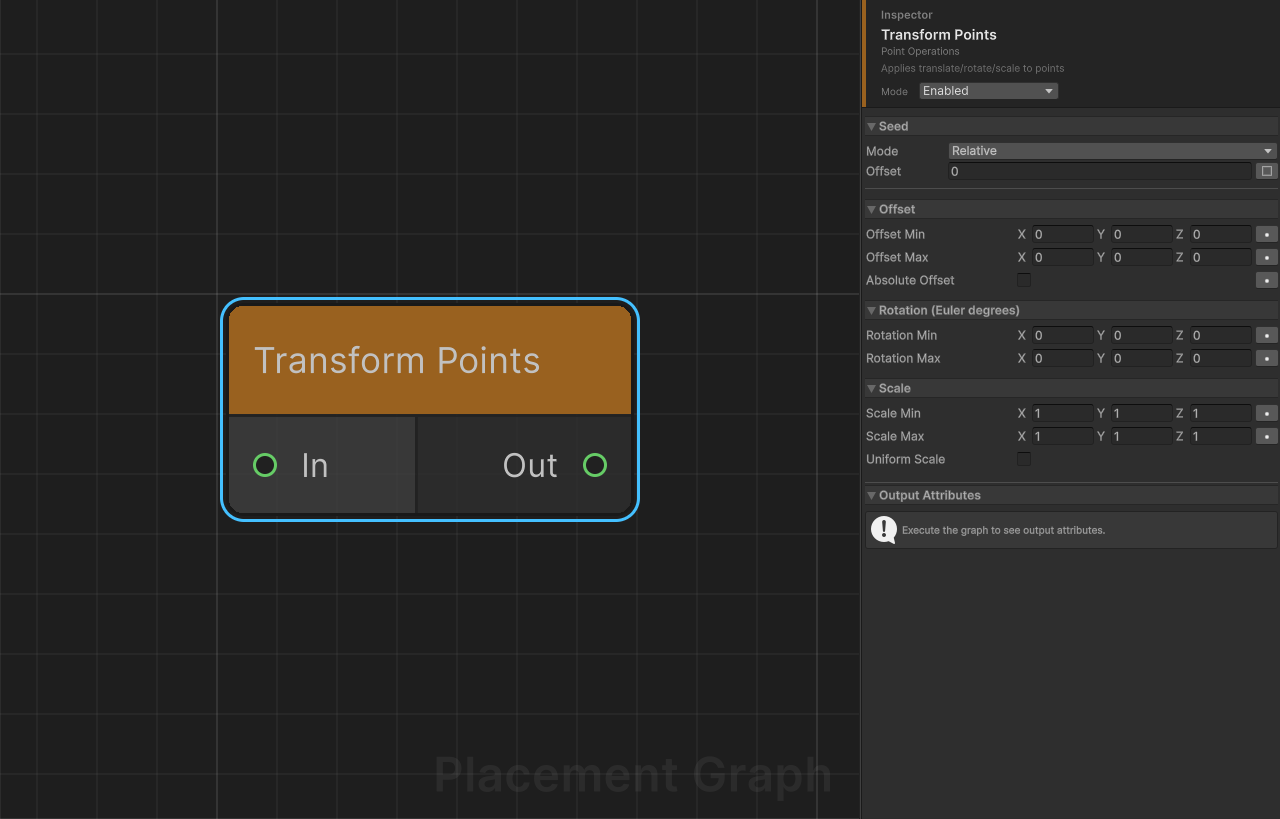Viewport: 1280px width, 819px height.
Task: Click the dot button on Absolute Offset row
Action: point(1267,280)
